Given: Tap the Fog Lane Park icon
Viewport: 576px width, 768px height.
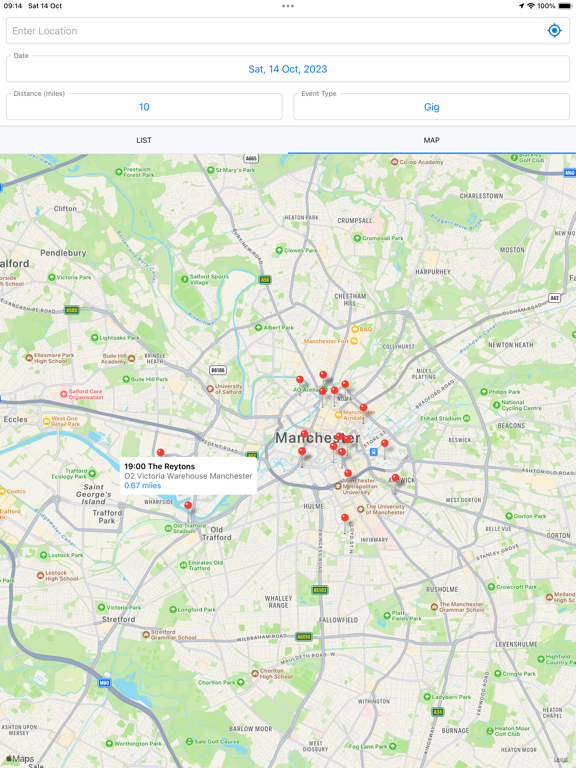Looking at the screenshot, I should pyautogui.click(x=392, y=746).
